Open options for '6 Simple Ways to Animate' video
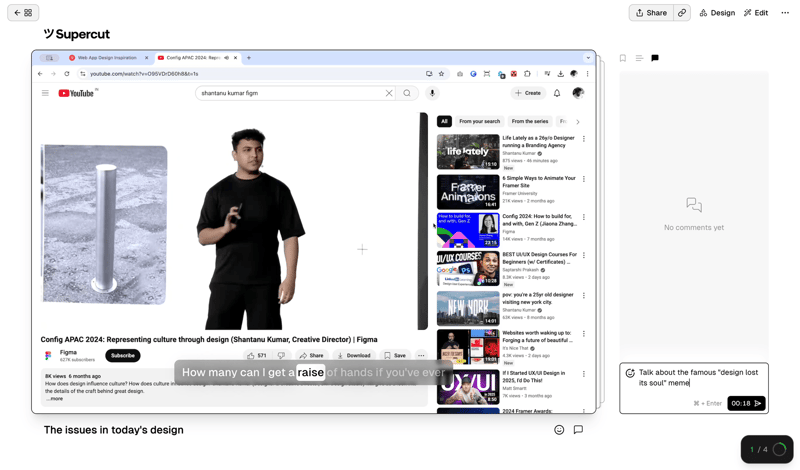The width and height of the screenshot is (800, 470). tap(584, 179)
